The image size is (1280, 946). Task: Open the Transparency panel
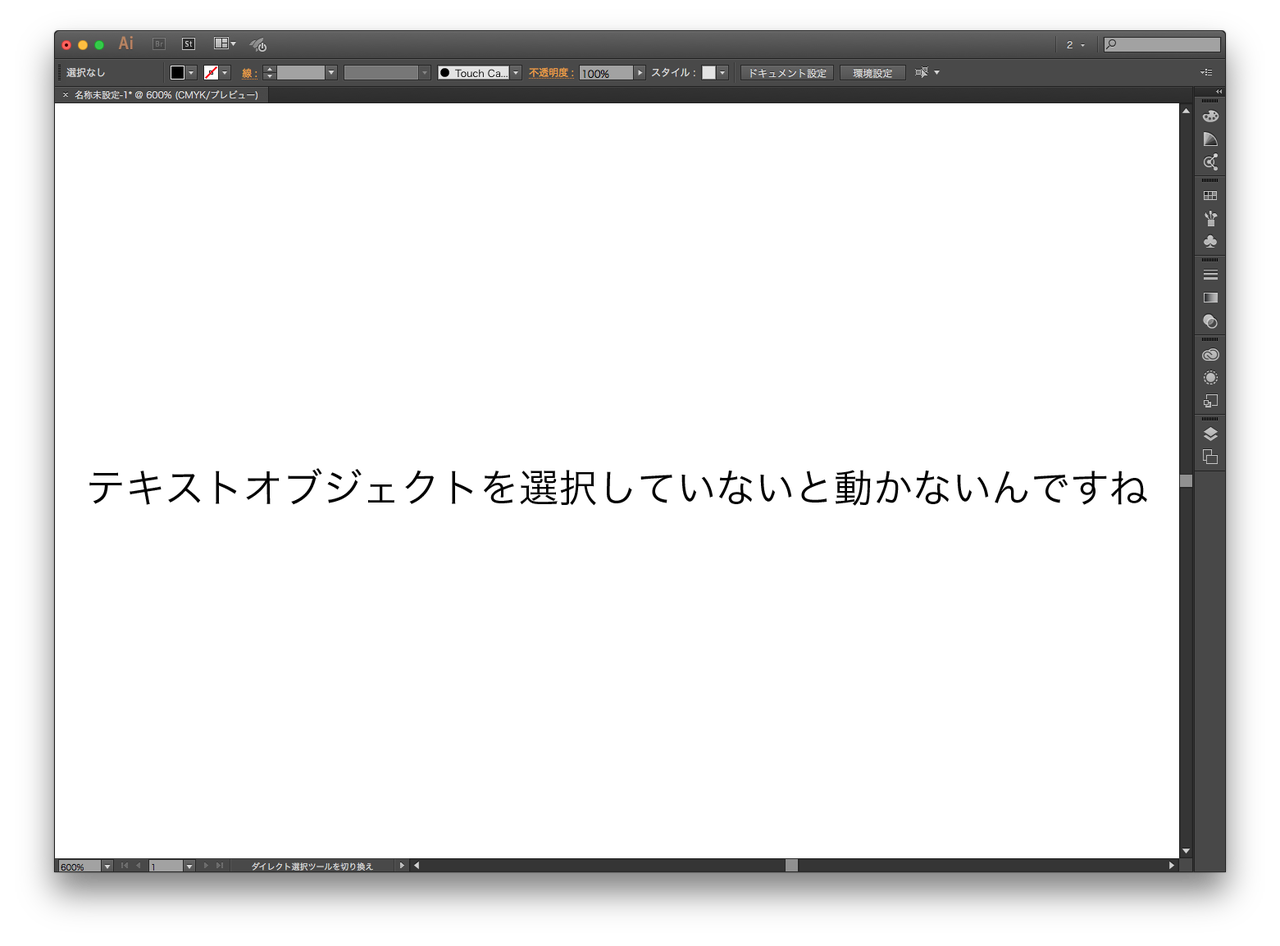tap(1210, 321)
